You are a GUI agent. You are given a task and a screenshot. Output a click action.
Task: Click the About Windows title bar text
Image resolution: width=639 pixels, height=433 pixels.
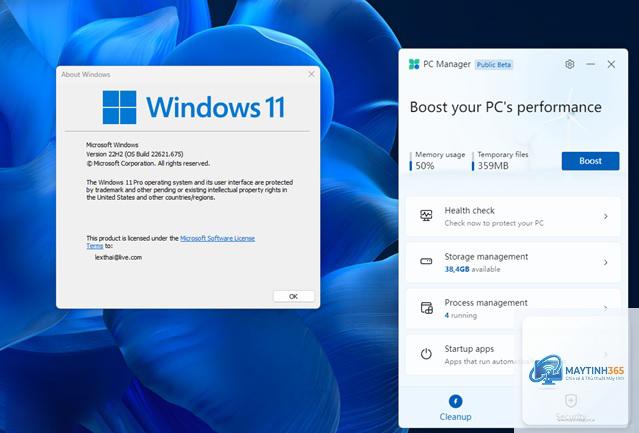tap(86, 75)
